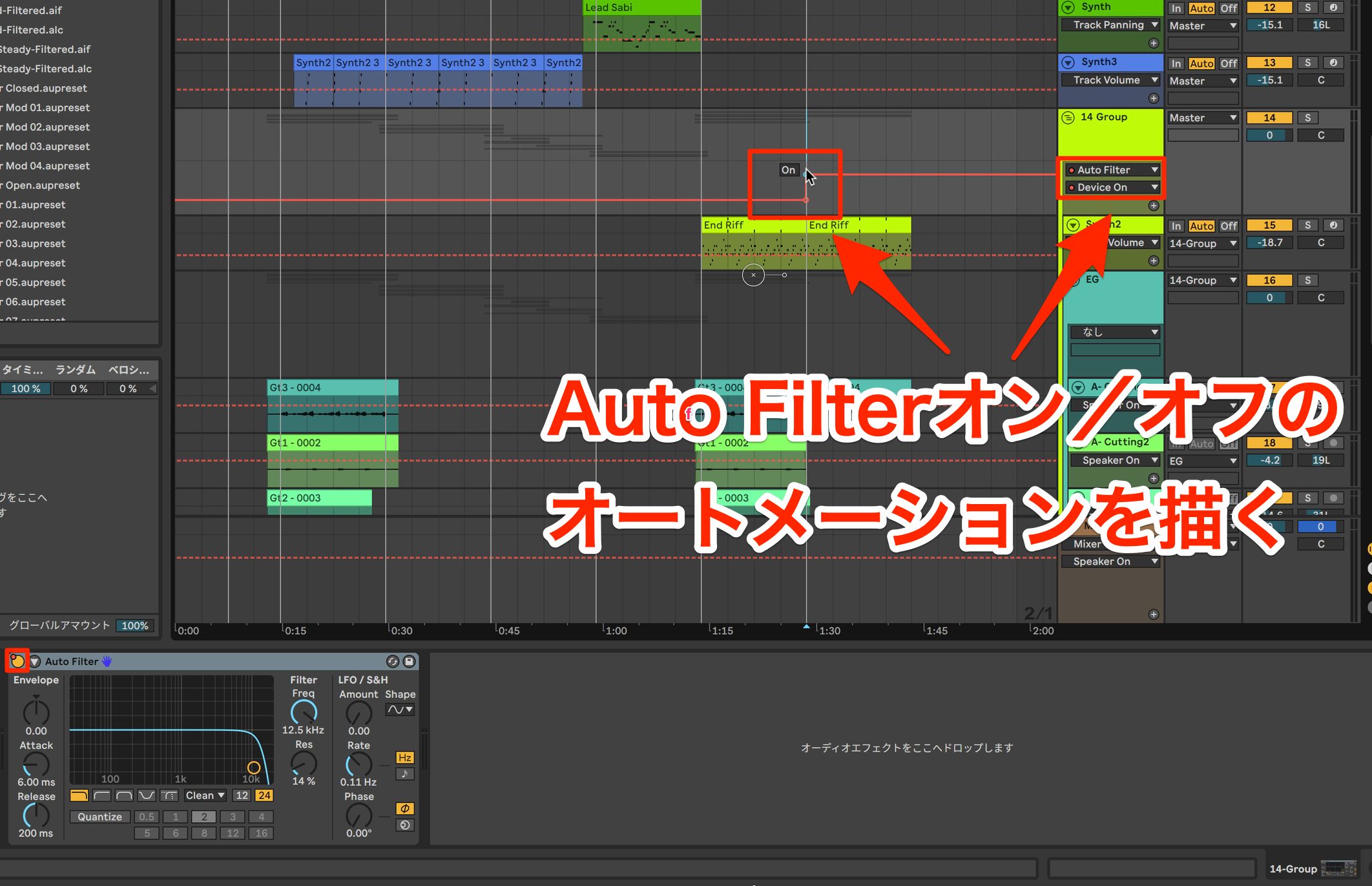Toggle track 13 activator button
The image size is (1372, 886).
pyautogui.click(x=1269, y=63)
